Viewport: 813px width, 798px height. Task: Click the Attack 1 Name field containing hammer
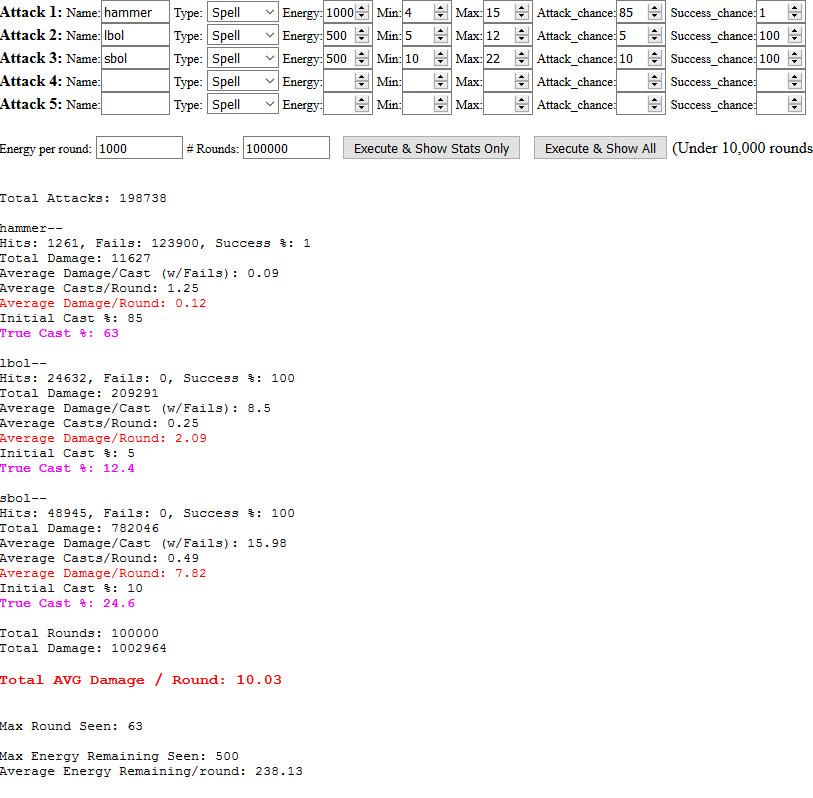(x=135, y=12)
